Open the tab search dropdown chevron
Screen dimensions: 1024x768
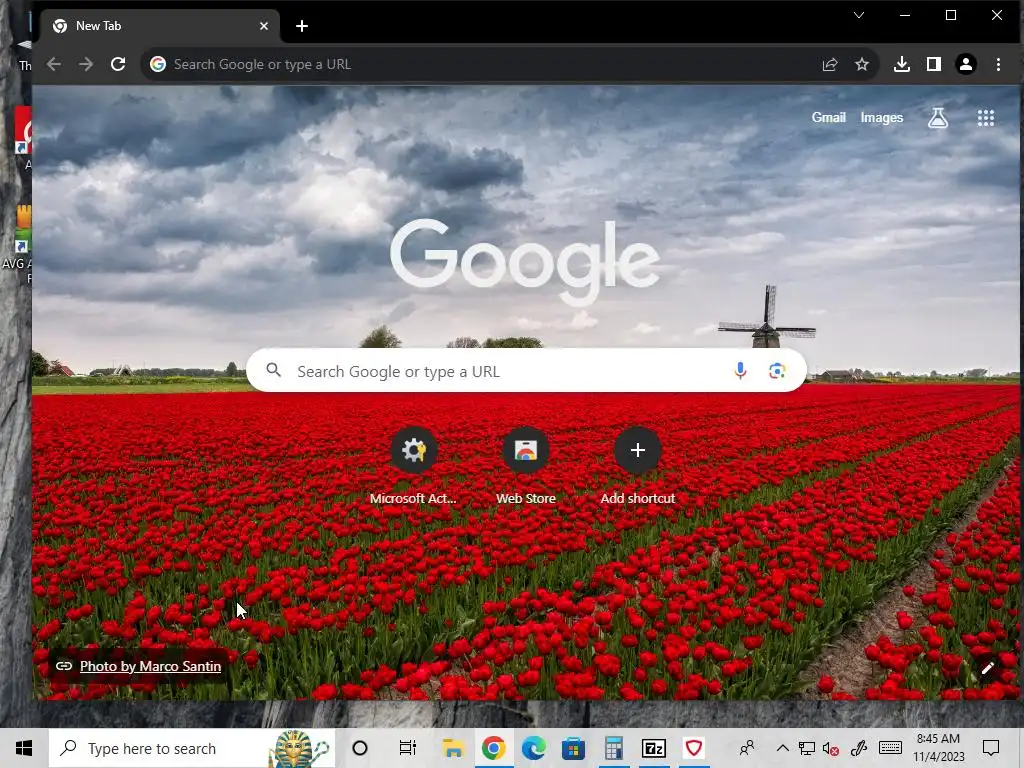(859, 15)
